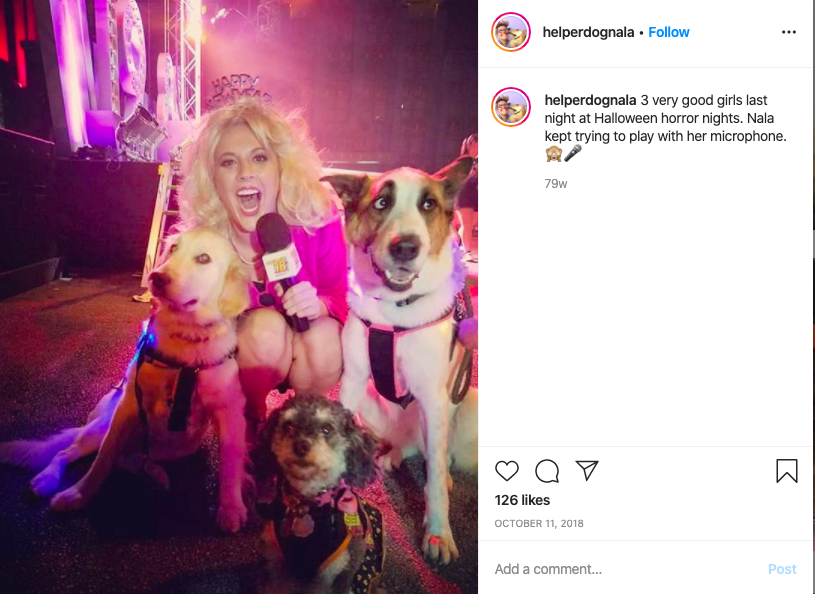Open the October 11, 2018 date link

538,523
